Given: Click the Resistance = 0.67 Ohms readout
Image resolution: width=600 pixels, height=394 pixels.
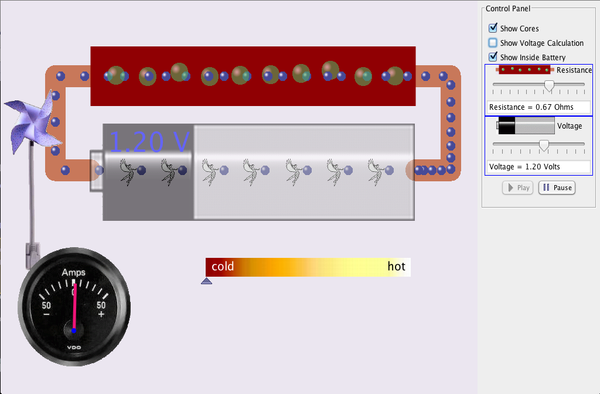Looking at the screenshot, I should [x=539, y=107].
